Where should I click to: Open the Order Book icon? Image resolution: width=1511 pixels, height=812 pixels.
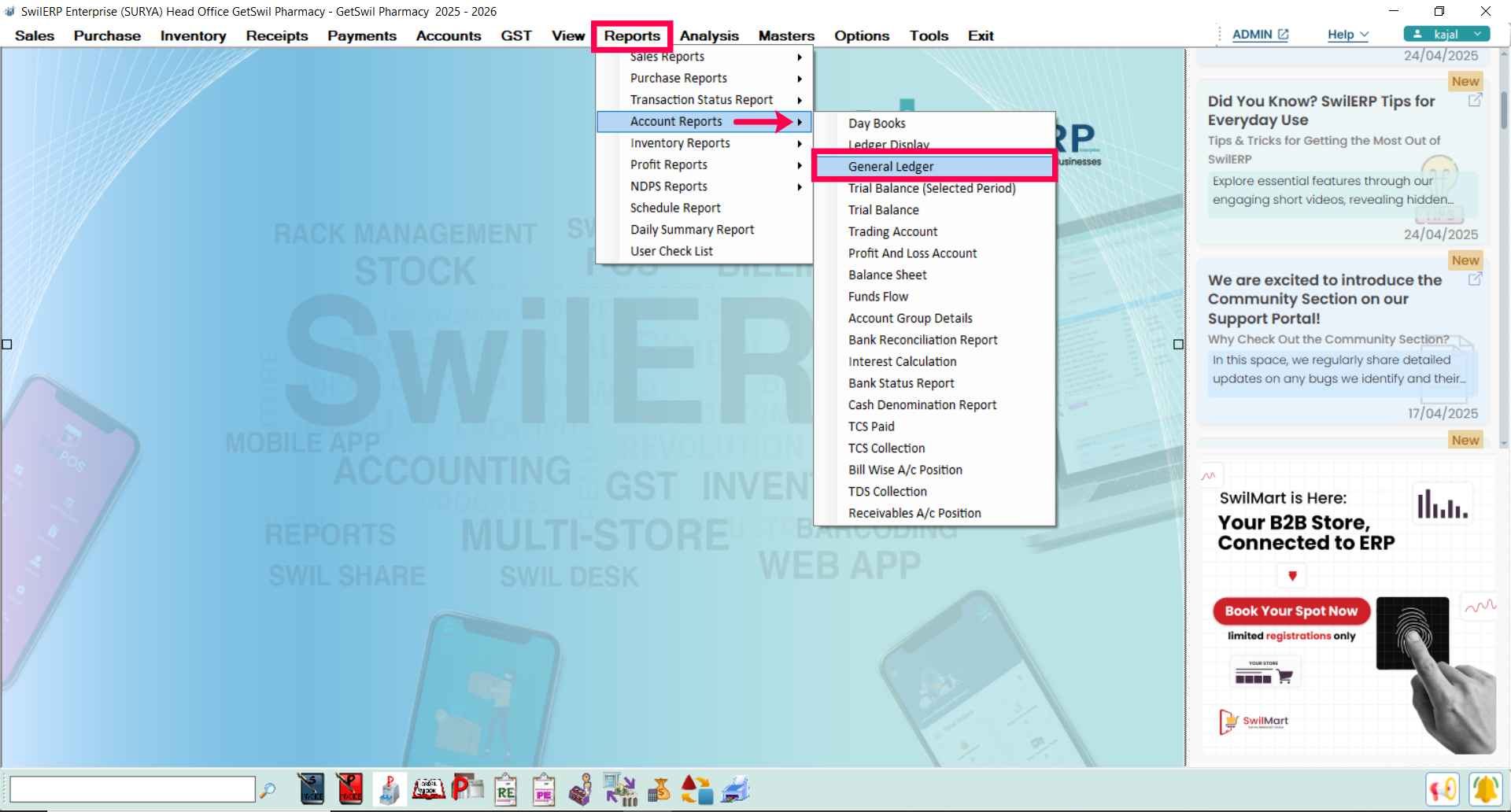click(428, 788)
